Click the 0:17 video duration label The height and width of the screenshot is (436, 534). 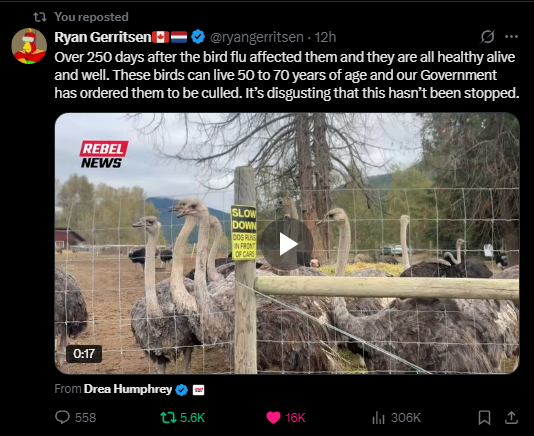click(84, 354)
